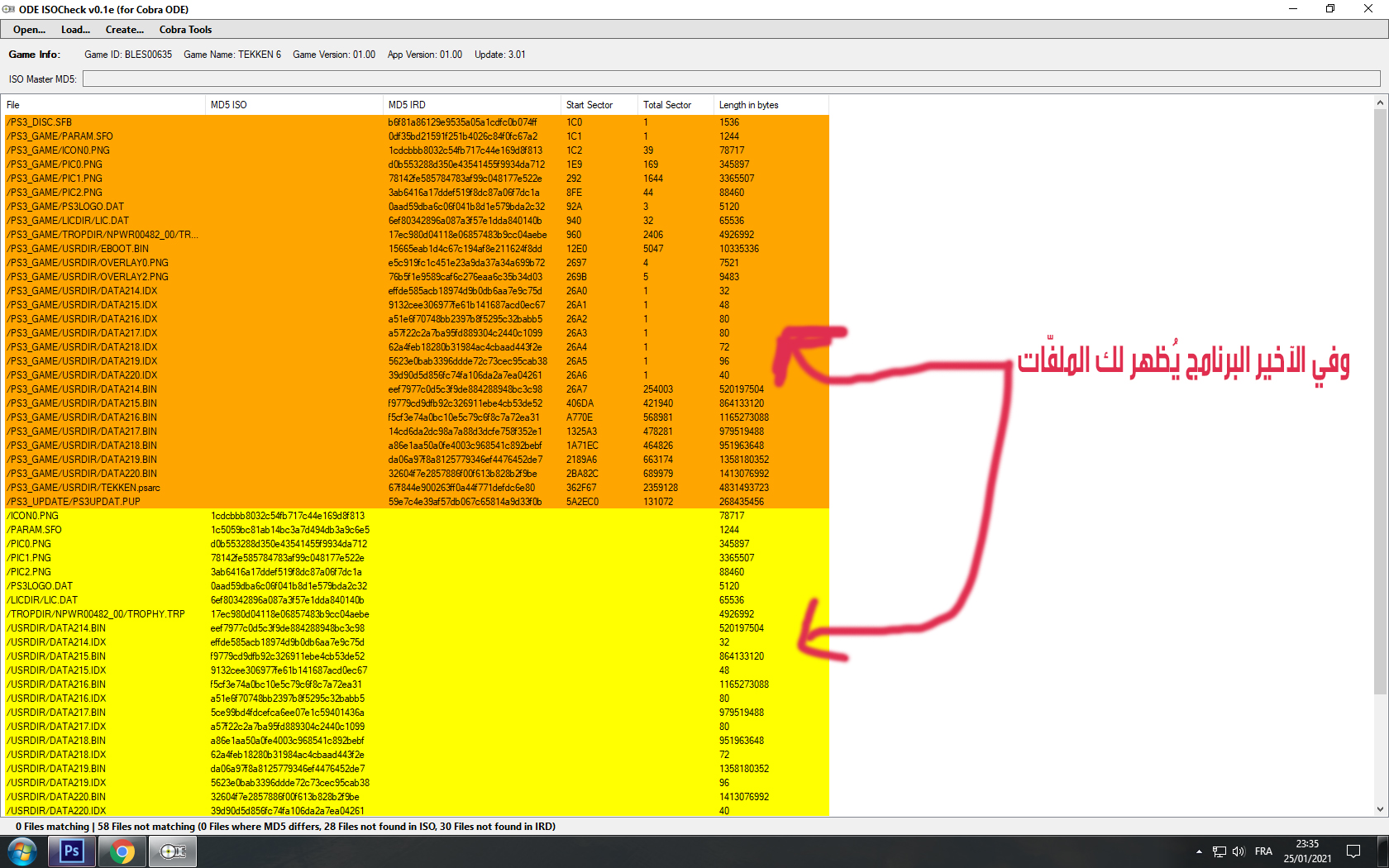Sort by the MD5 IRD column header

point(471,105)
